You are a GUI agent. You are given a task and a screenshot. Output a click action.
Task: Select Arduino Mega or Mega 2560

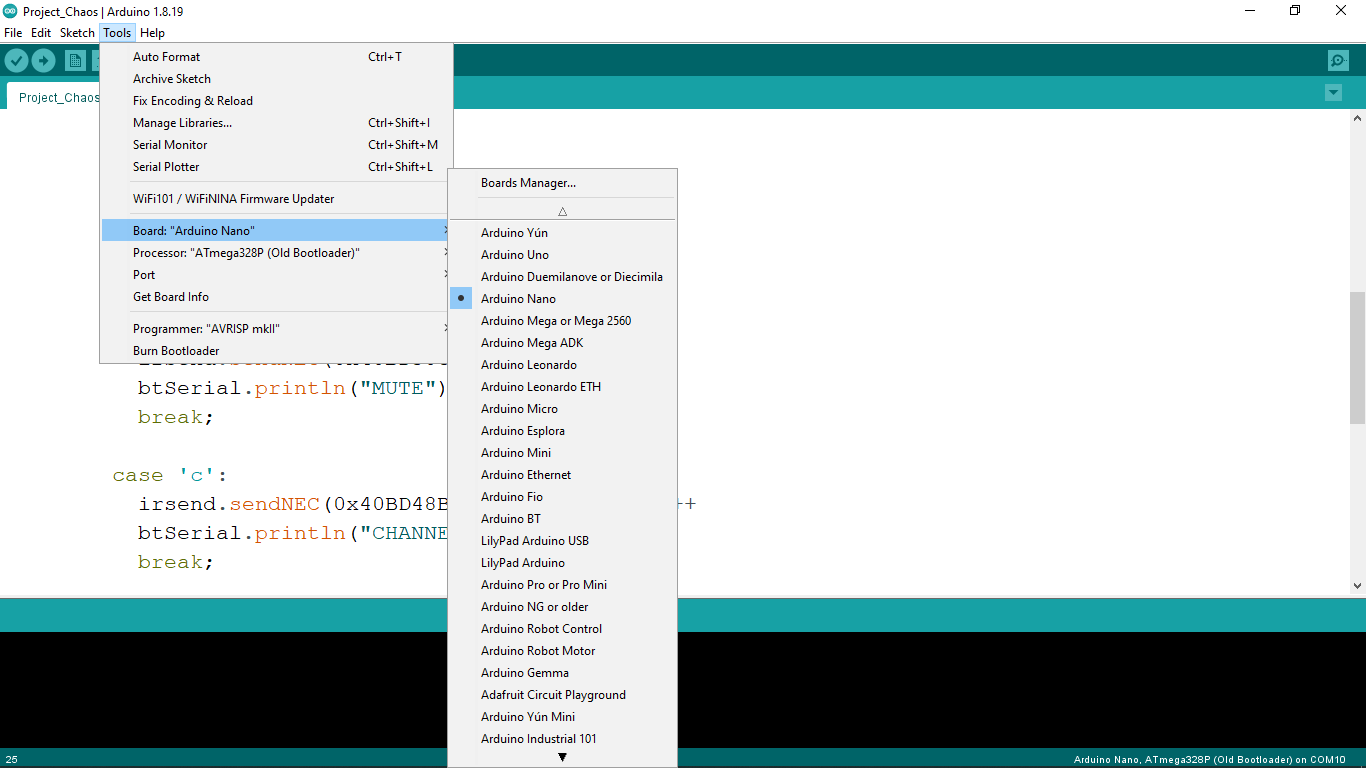pyautogui.click(x=556, y=320)
